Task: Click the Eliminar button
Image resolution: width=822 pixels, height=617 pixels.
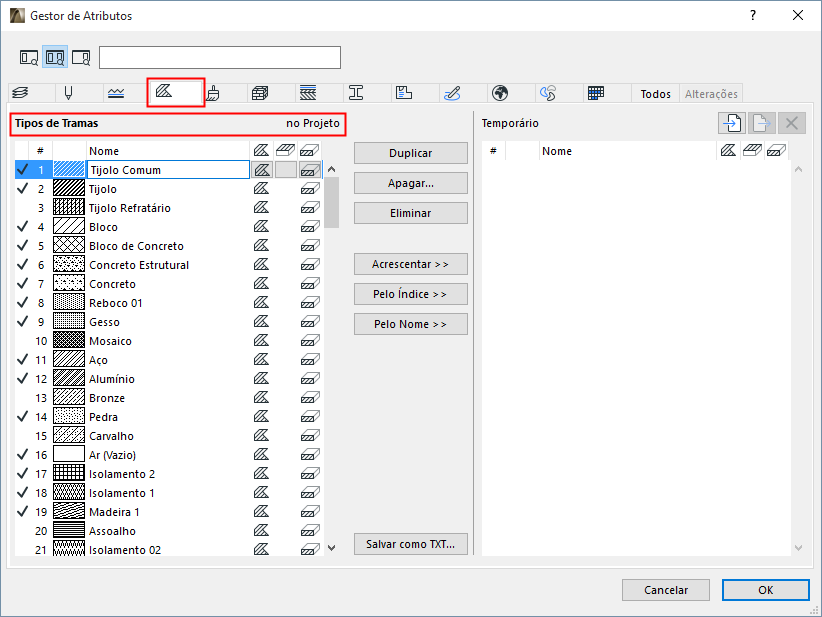Action: point(410,213)
